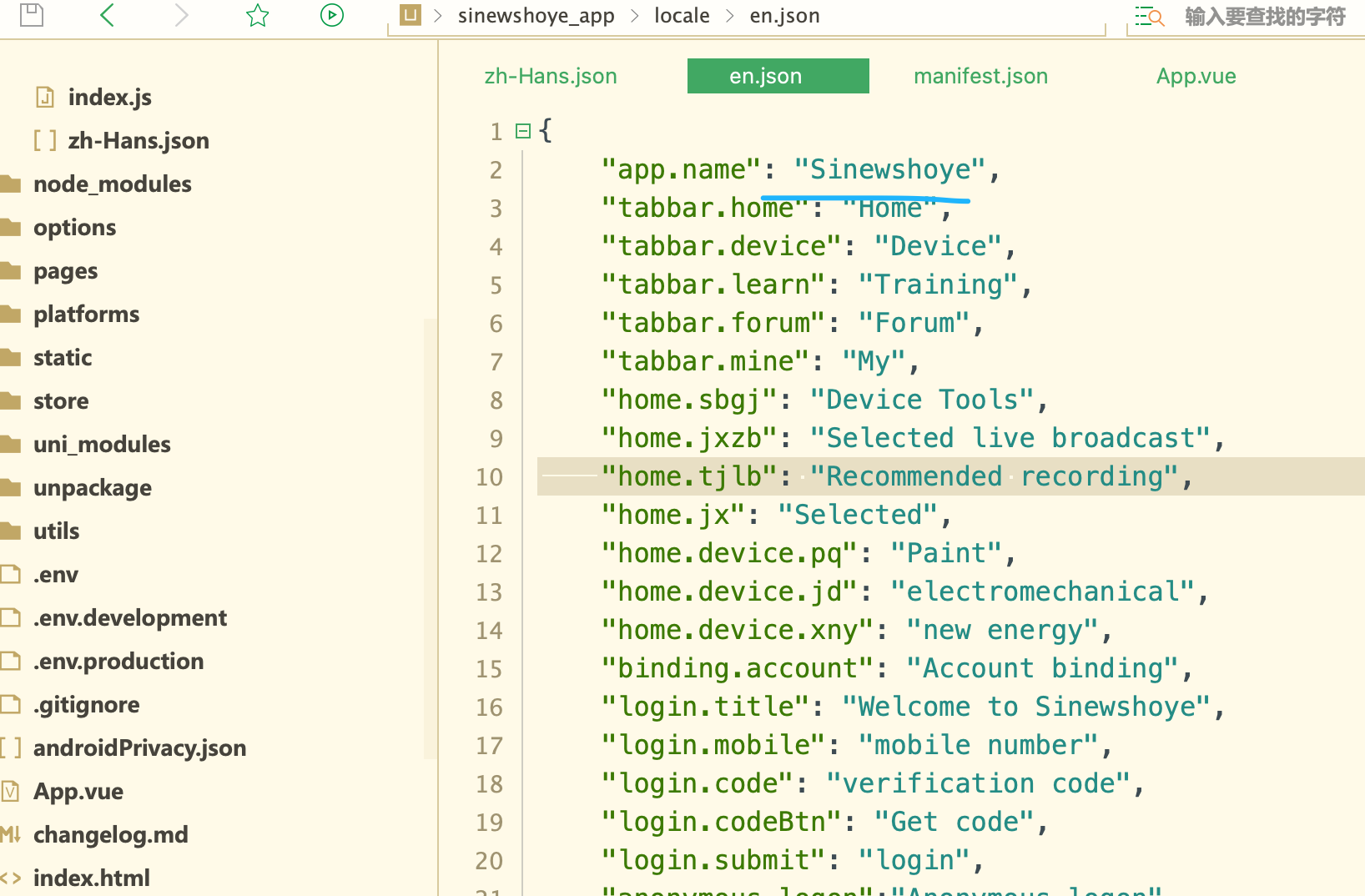Switch to the zh-Hans.json tab
The width and height of the screenshot is (1365, 896).
(551, 76)
